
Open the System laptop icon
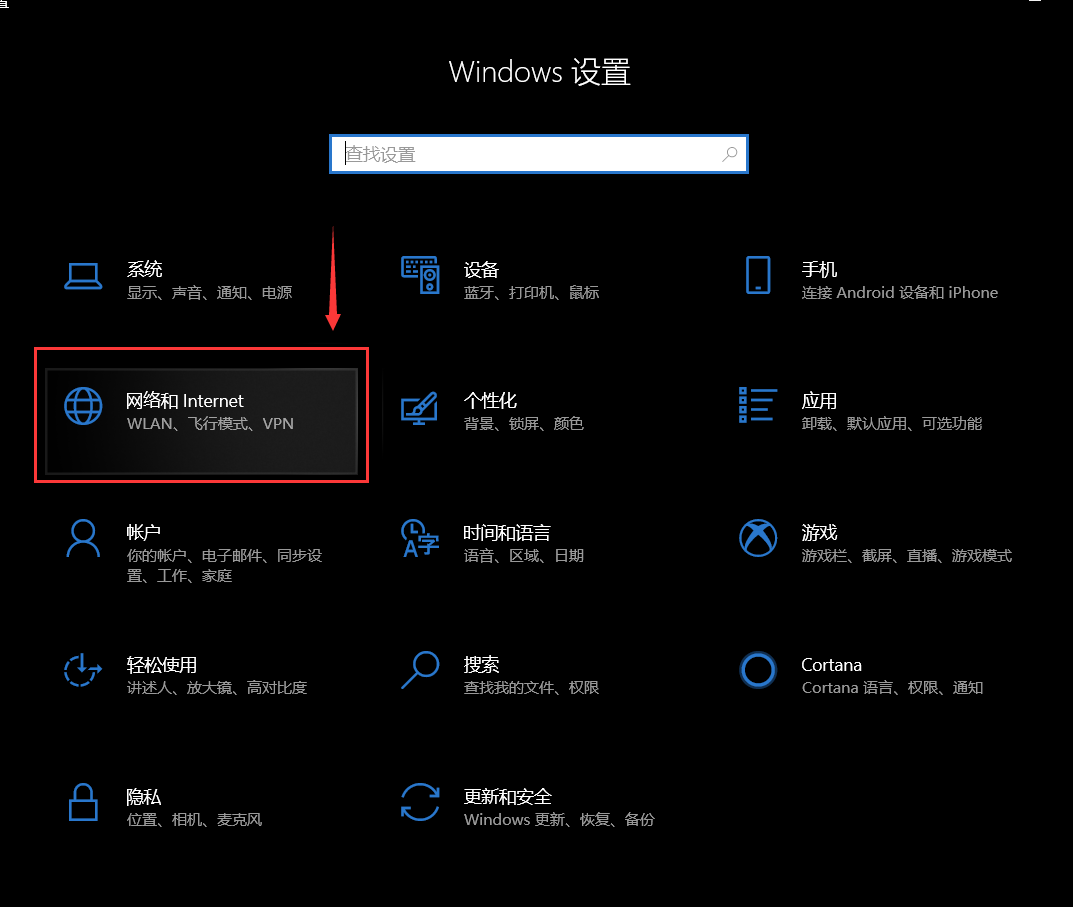pyautogui.click(x=83, y=277)
